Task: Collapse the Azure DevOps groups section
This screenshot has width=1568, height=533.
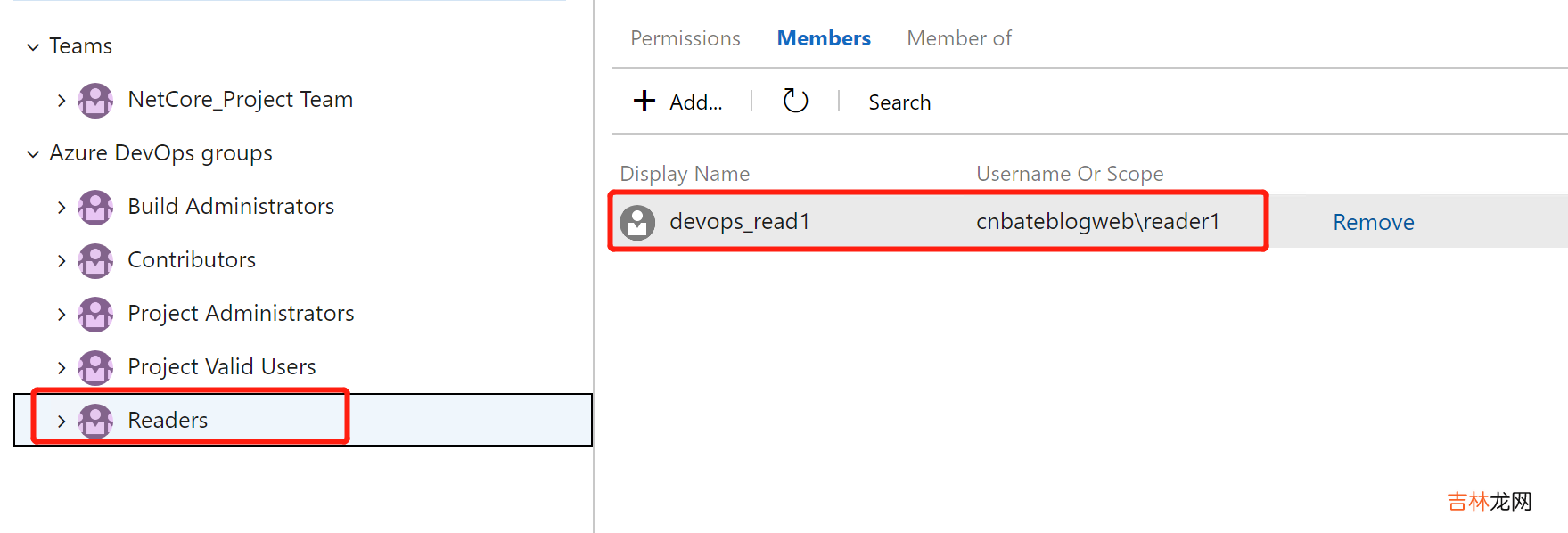Action: (x=33, y=154)
